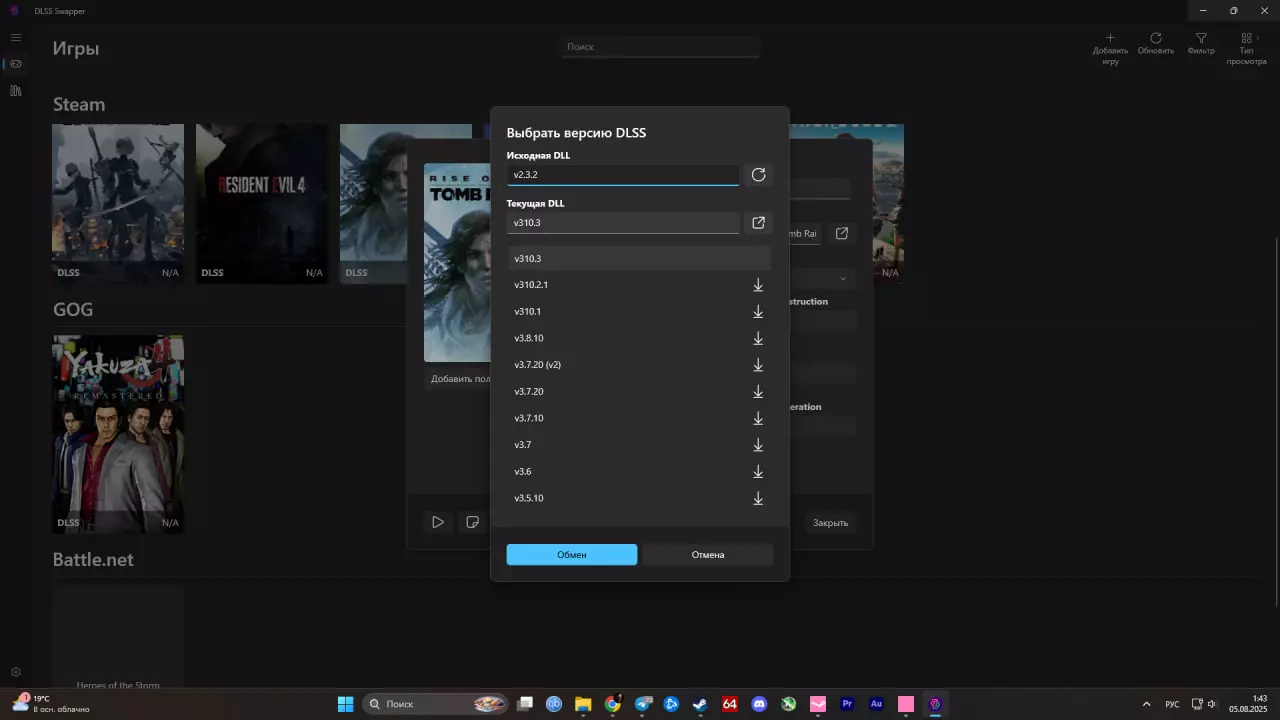Screen dimensions: 1280x720
Task: Click the Исходная DLL field showing v2.3.2
Action: pos(622,175)
